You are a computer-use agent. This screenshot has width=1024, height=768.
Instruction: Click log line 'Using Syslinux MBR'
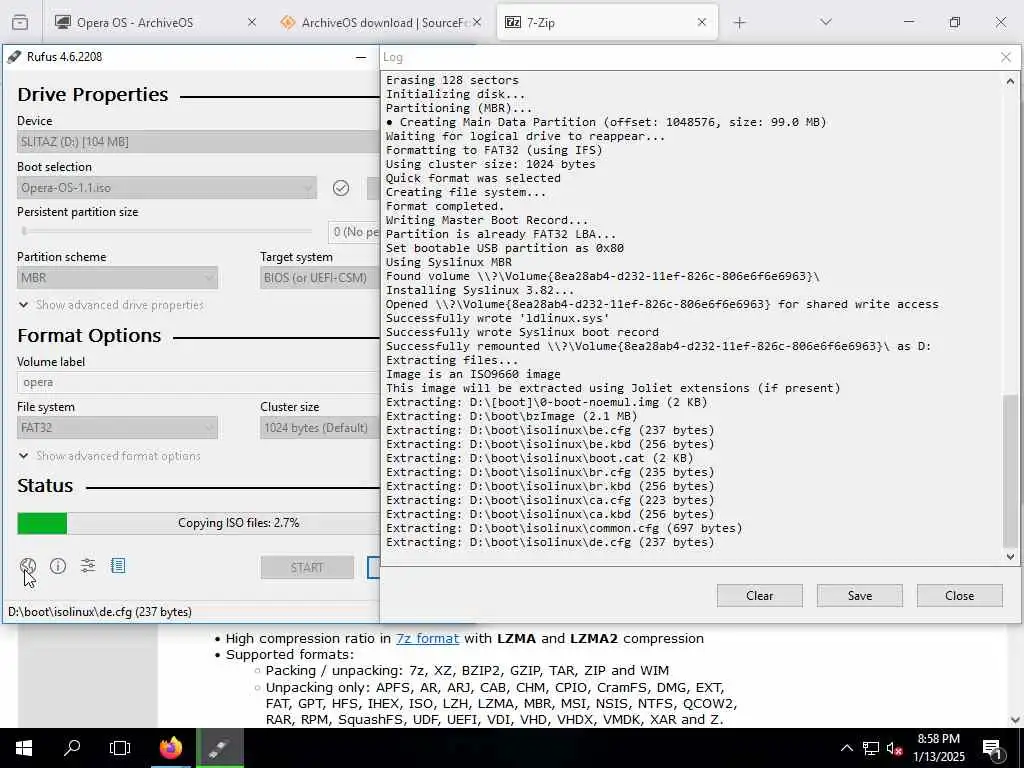tap(449, 262)
